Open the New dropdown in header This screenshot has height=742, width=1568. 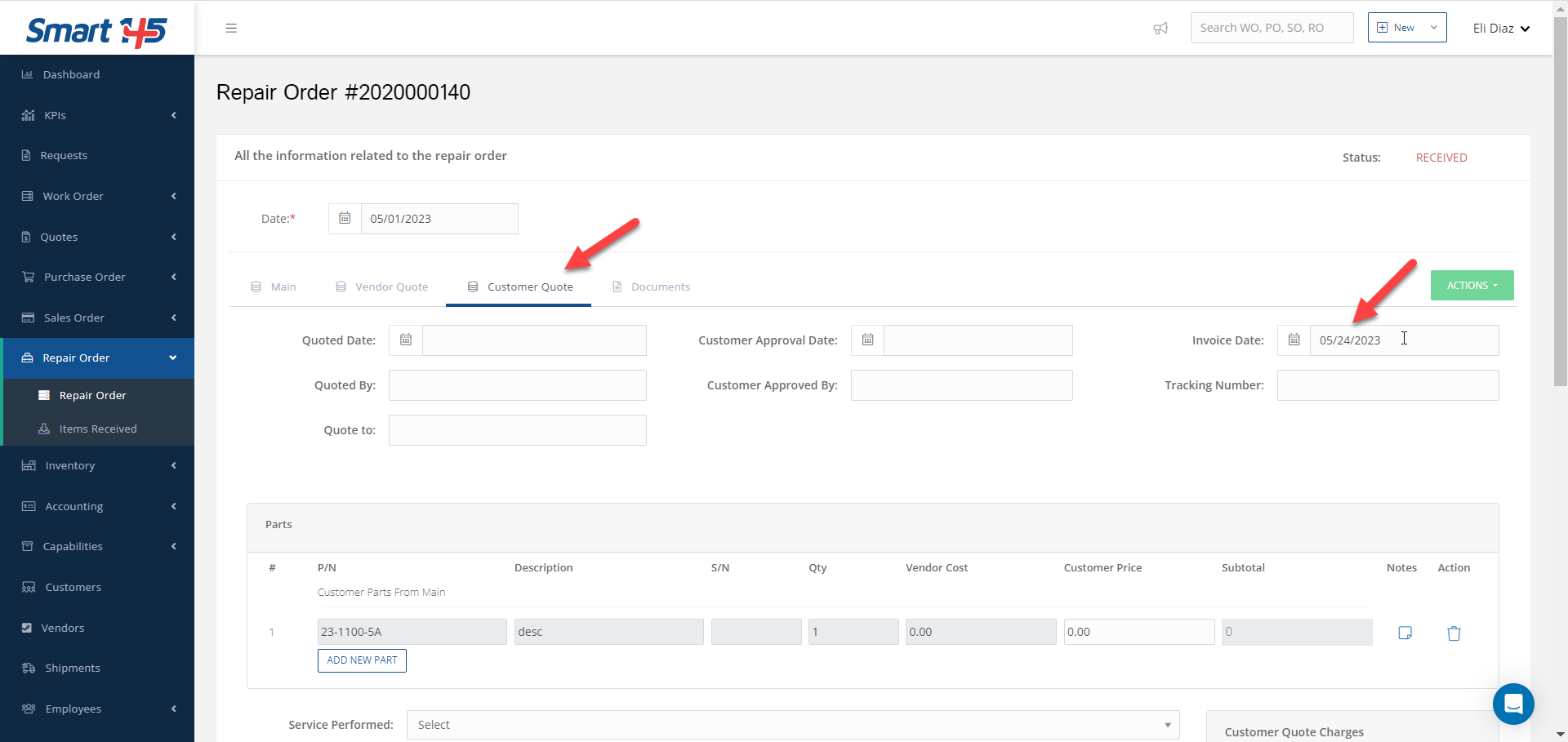coord(1406,28)
